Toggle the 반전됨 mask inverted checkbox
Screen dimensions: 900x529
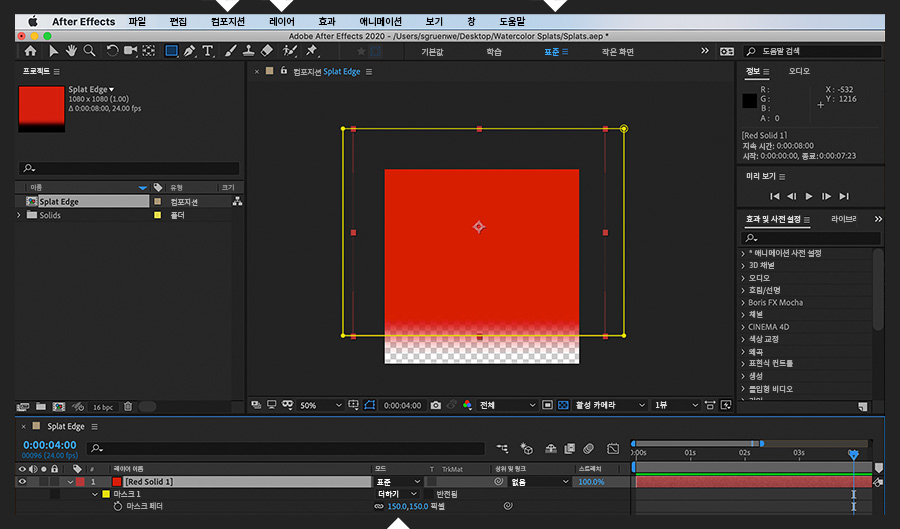pyautogui.click(x=428, y=494)
